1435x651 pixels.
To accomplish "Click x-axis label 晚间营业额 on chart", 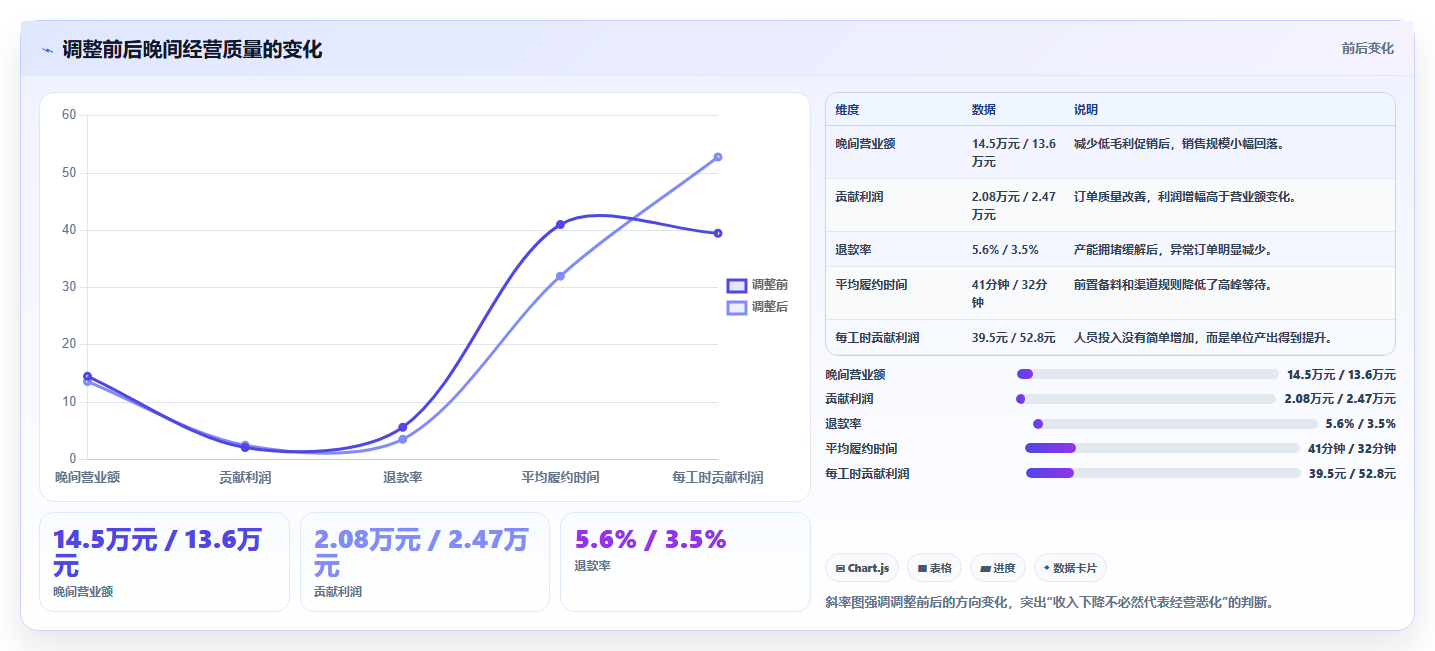I will click(x=87, y=478).
